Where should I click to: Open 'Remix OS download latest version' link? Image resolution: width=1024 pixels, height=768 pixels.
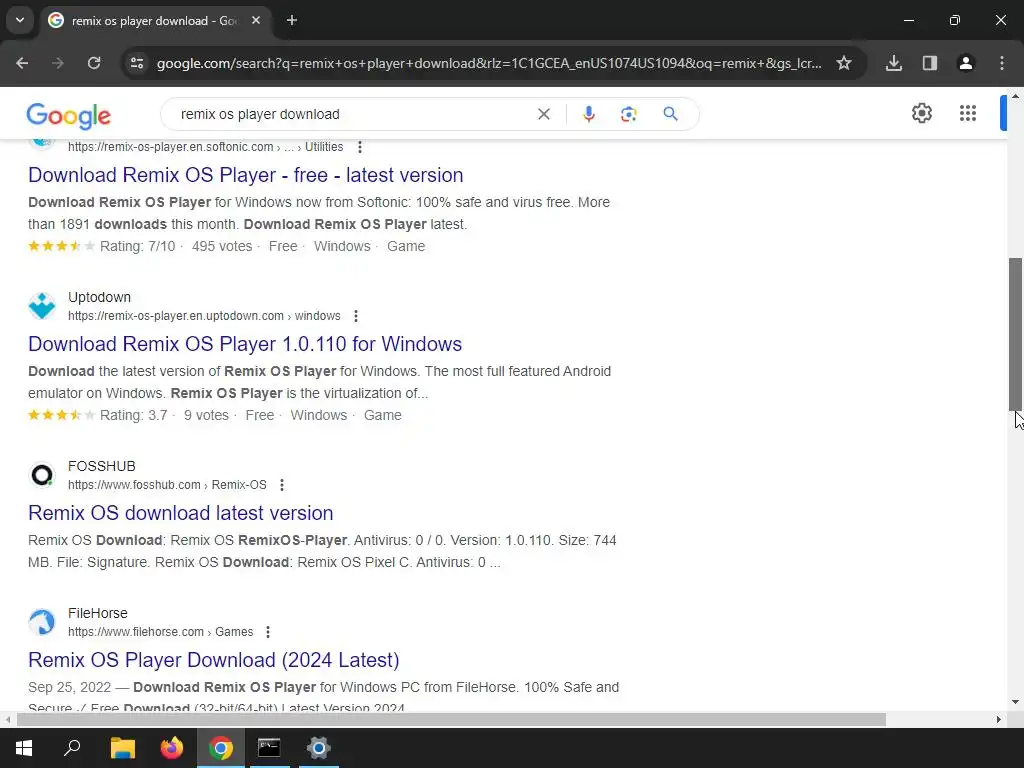pyautogui.click(x=181, y=513)
